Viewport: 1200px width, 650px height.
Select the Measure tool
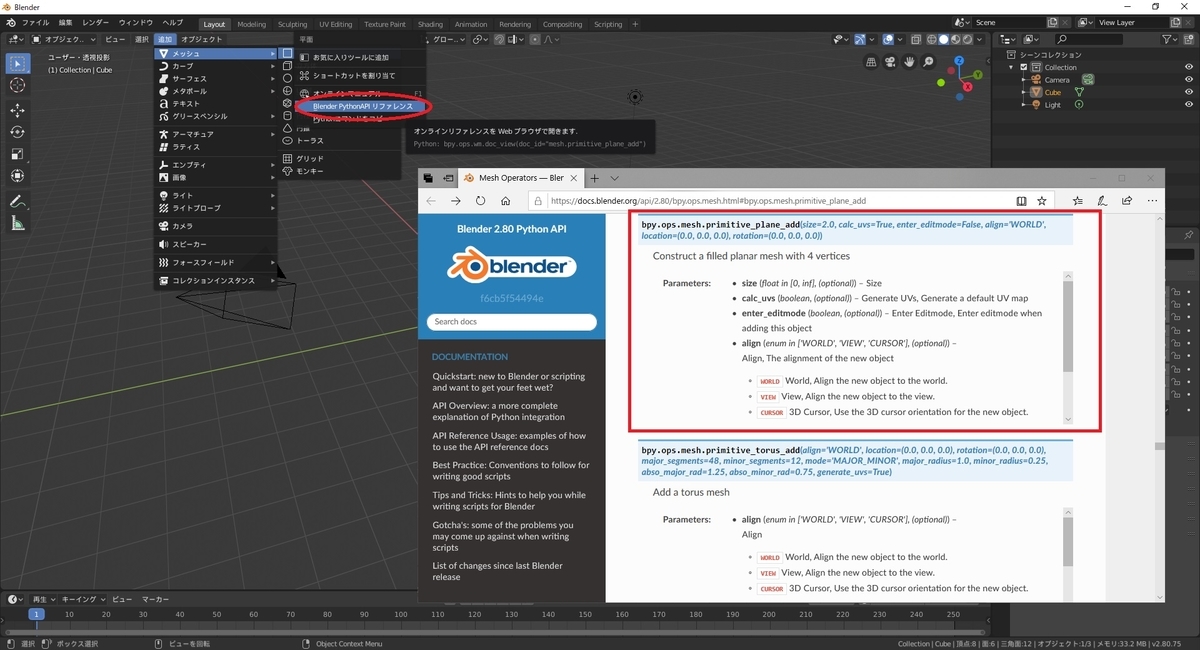(x=18, y=223)
